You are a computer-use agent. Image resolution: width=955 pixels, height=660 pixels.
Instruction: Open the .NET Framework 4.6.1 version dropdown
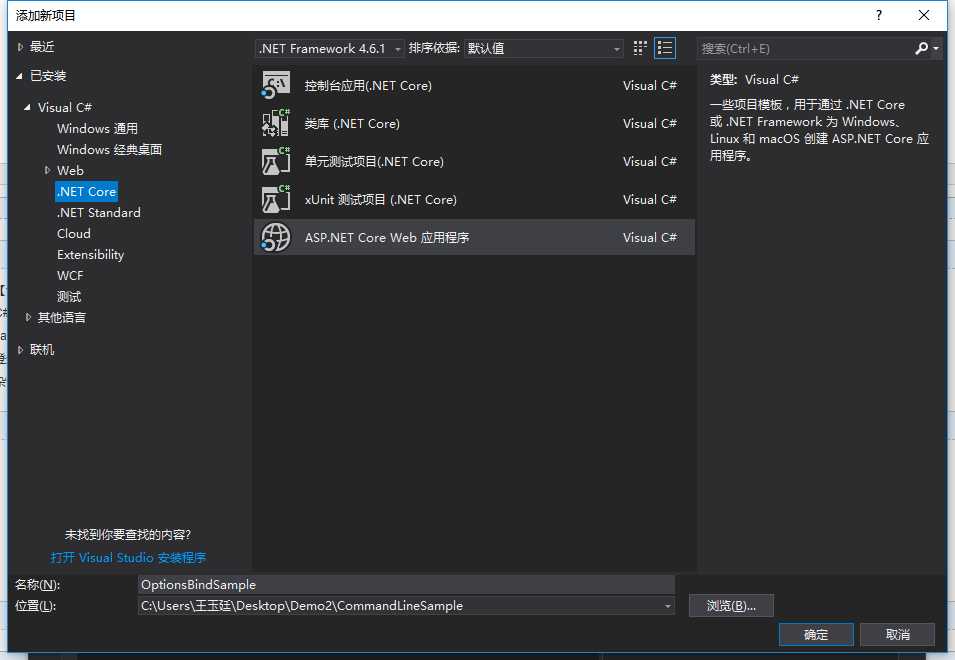(x=329, y=48)
